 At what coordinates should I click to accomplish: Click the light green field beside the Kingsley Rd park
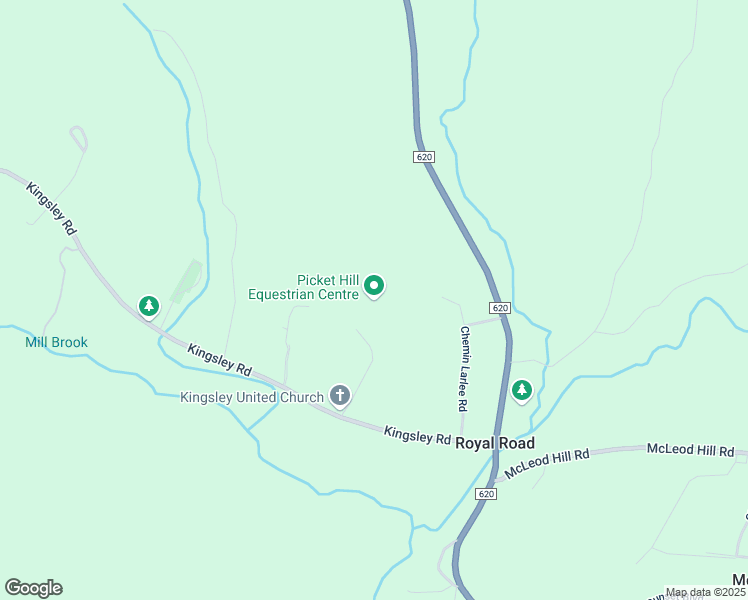click(x=187, y=281)
